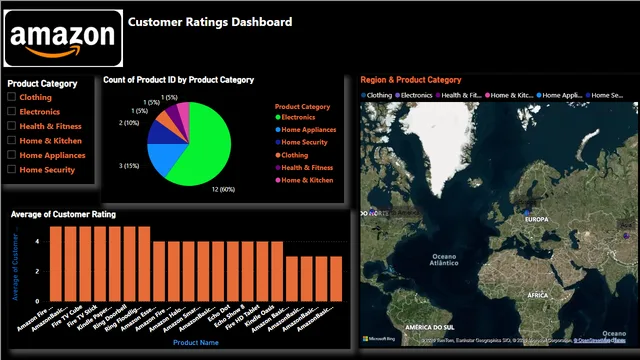This screenshot has width=640, height=360.
Task: Click the '12 (60%)' pie data label
Action: 223,189
